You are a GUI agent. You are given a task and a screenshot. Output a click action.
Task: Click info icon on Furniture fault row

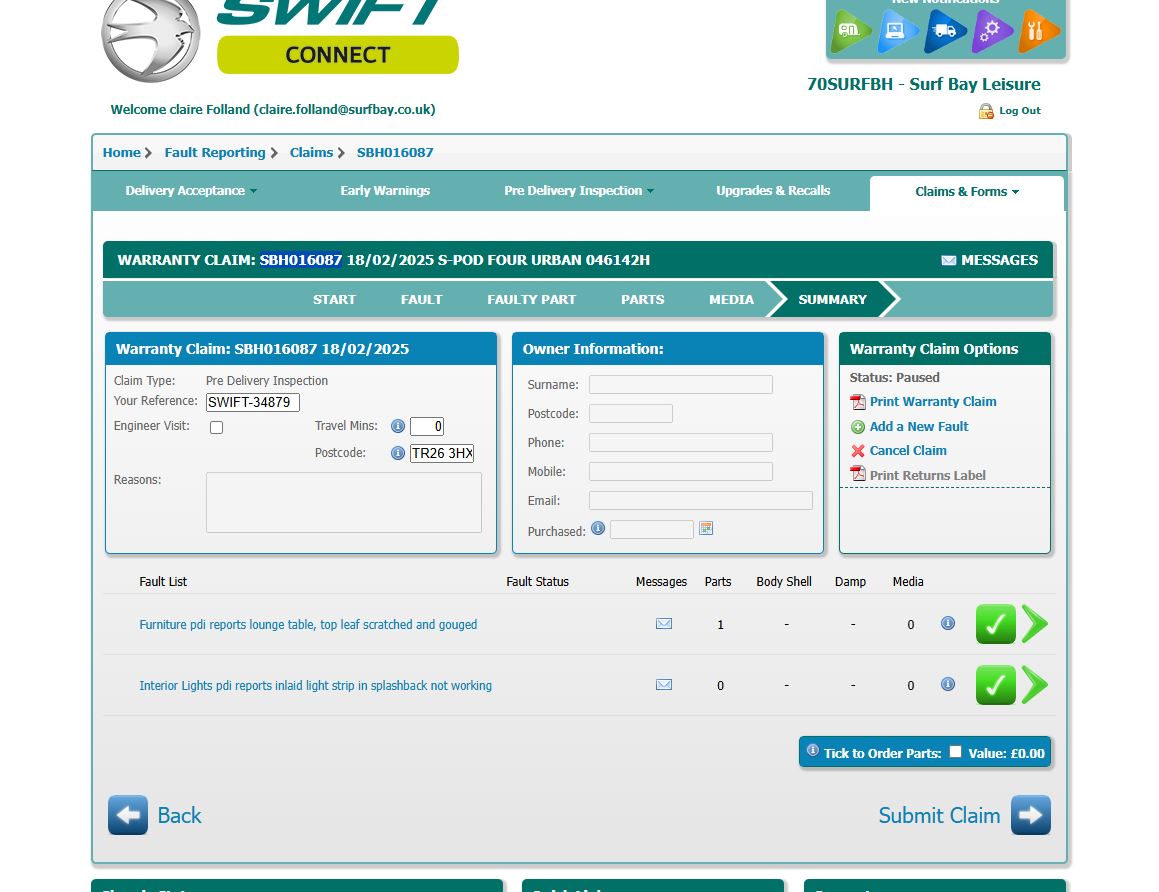pyautogui.click(x=948, y=624)
